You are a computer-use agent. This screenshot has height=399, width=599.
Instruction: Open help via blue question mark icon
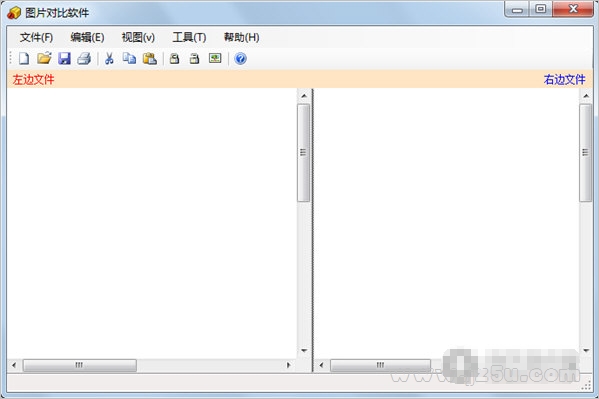pos(240,58)
